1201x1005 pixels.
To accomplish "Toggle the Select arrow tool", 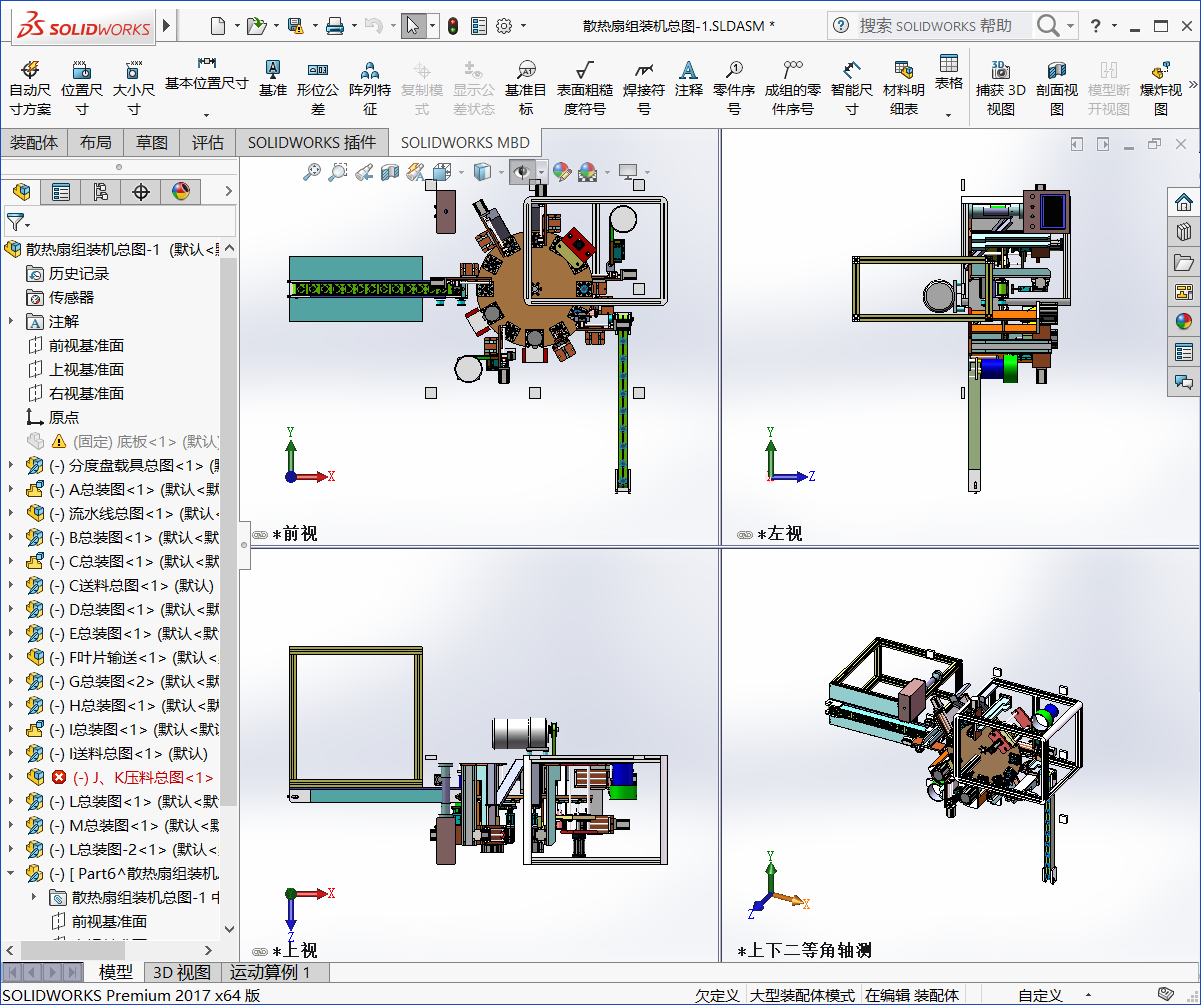I will (x=413, y=26).
